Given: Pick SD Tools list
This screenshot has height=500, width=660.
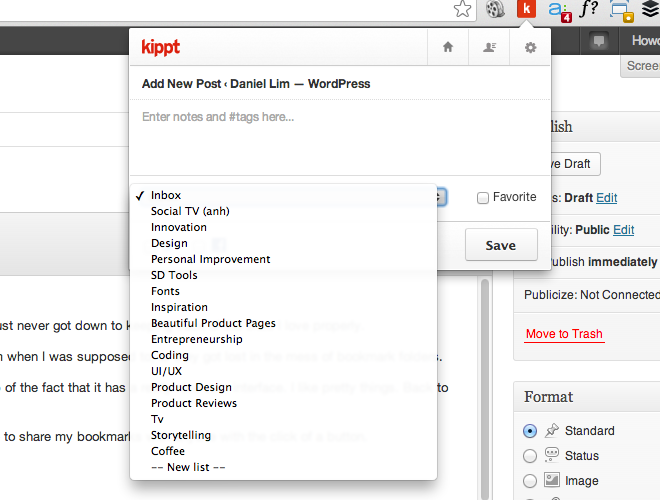Looking at the screenshot, I should [x=283, y=275].
